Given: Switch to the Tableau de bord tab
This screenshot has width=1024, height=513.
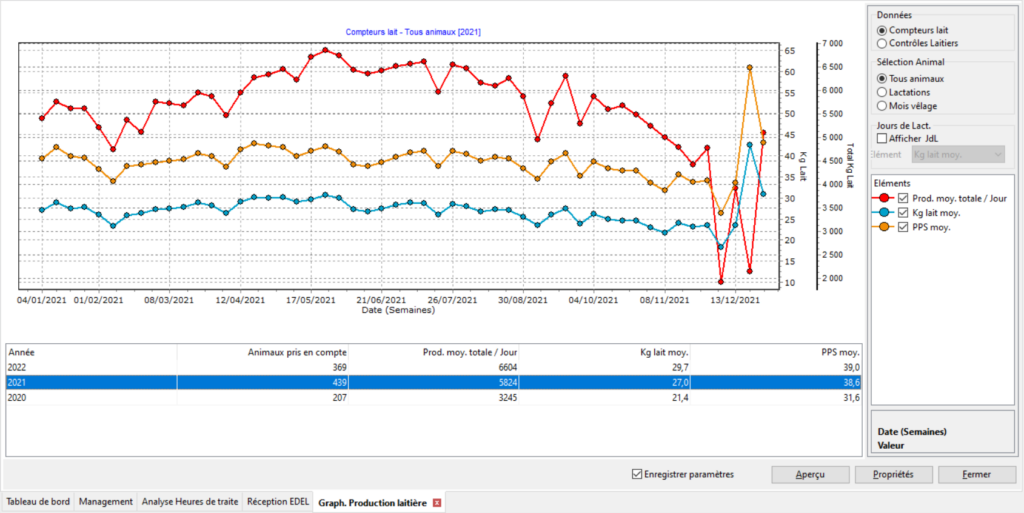Looking at the screenshot, I should coord(38,502).
